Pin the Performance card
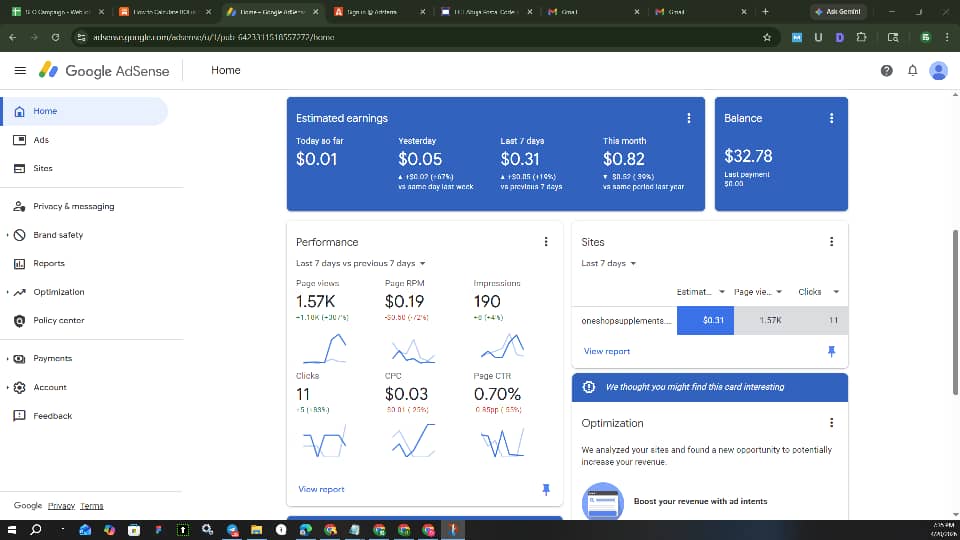This screenshot has height=540, width=960. tap(546, 489)
